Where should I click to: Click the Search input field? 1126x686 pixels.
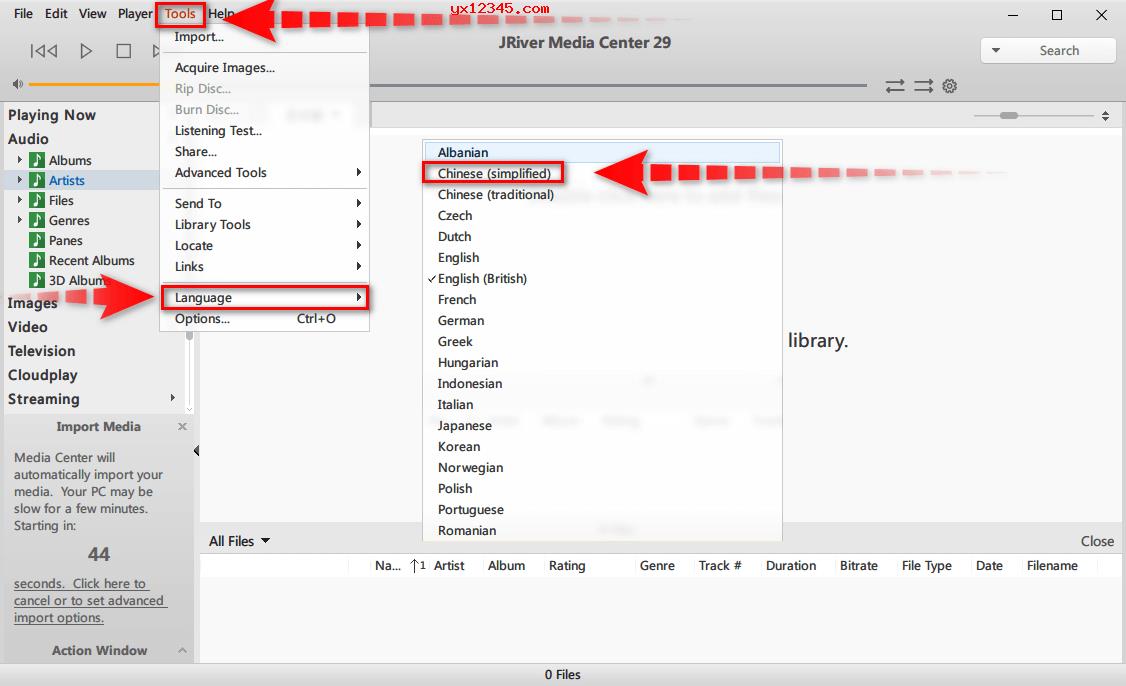point(1059,50)
